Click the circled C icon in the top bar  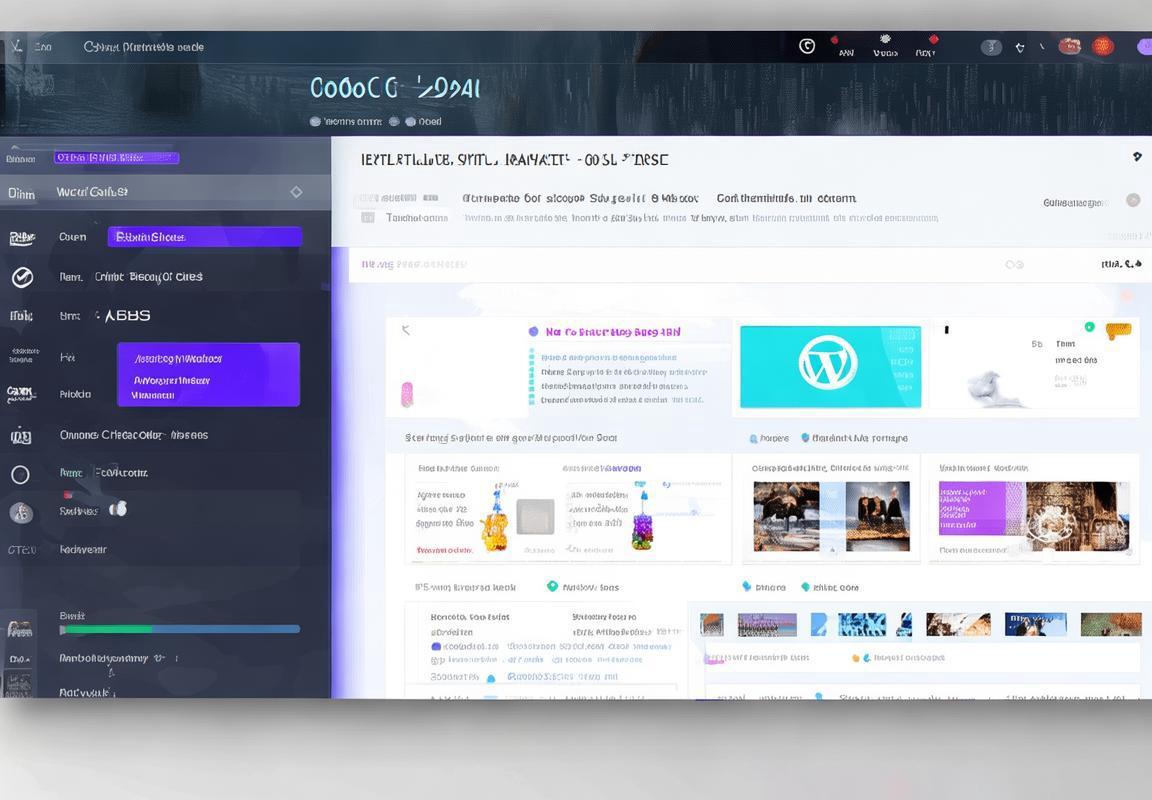pos(807,46)
